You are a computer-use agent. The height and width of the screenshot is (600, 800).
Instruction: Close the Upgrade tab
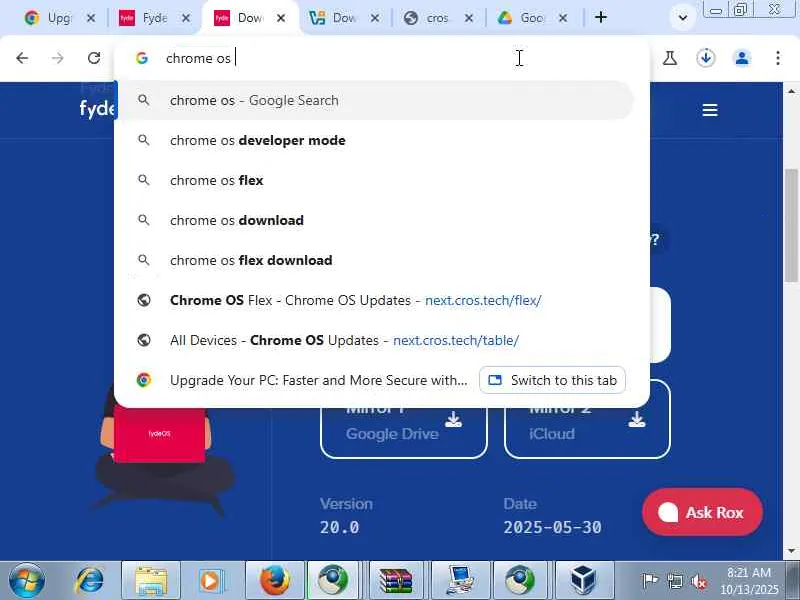(x=91, y=18)
